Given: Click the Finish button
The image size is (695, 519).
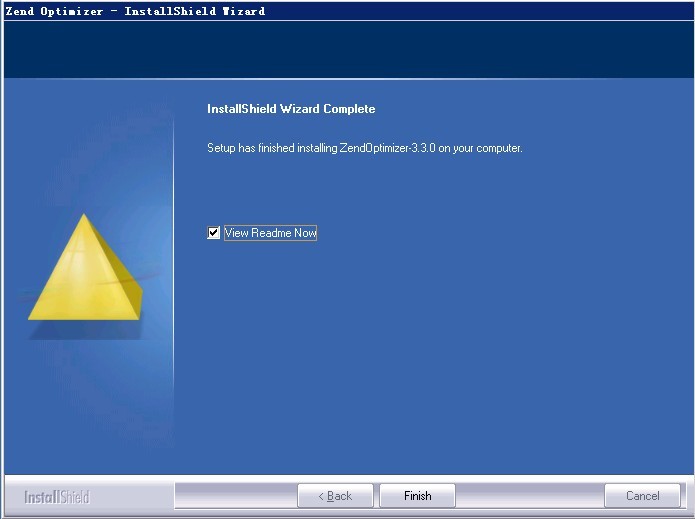Looking at the screenshot, I should [417, 496].
